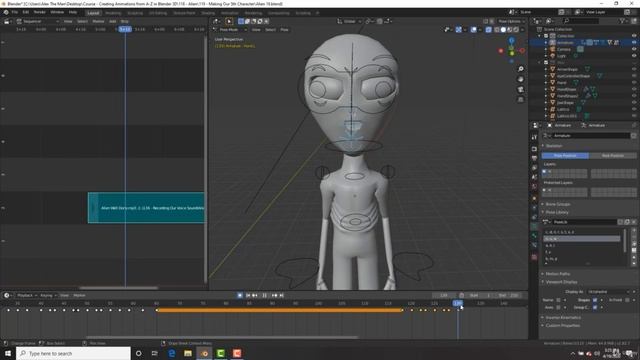Toggle the In Front checkbox
Viewport: 640px width, 360px height.
tap(627, 300)
